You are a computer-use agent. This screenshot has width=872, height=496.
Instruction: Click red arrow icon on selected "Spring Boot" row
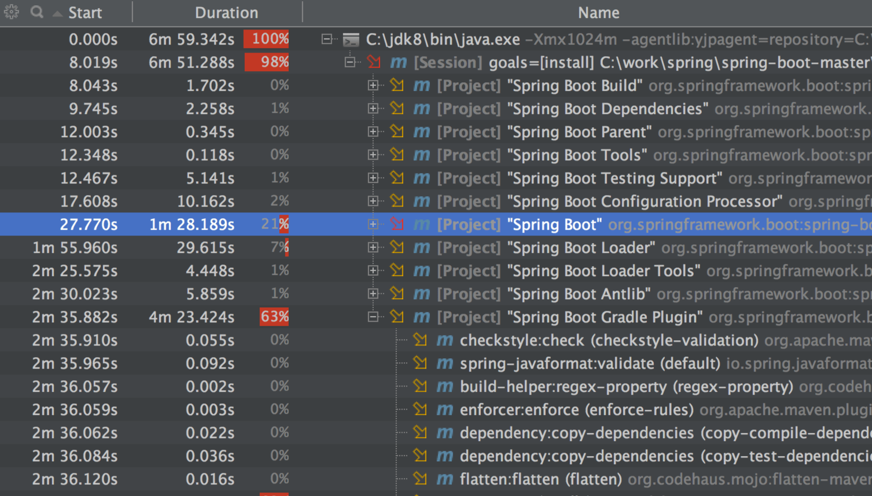coord(397,224)
